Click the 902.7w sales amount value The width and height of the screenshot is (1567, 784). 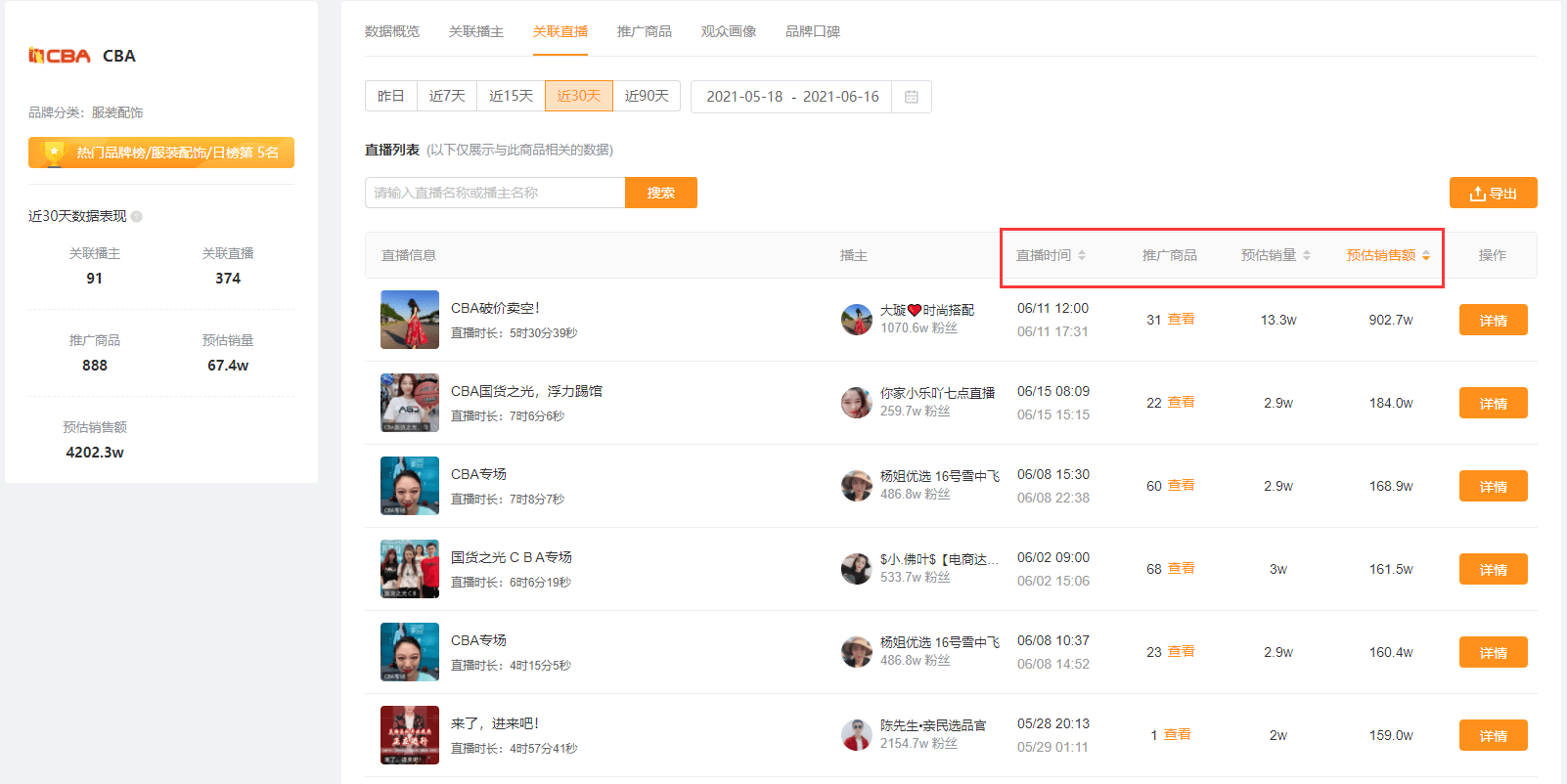(x=1391, y=320)
